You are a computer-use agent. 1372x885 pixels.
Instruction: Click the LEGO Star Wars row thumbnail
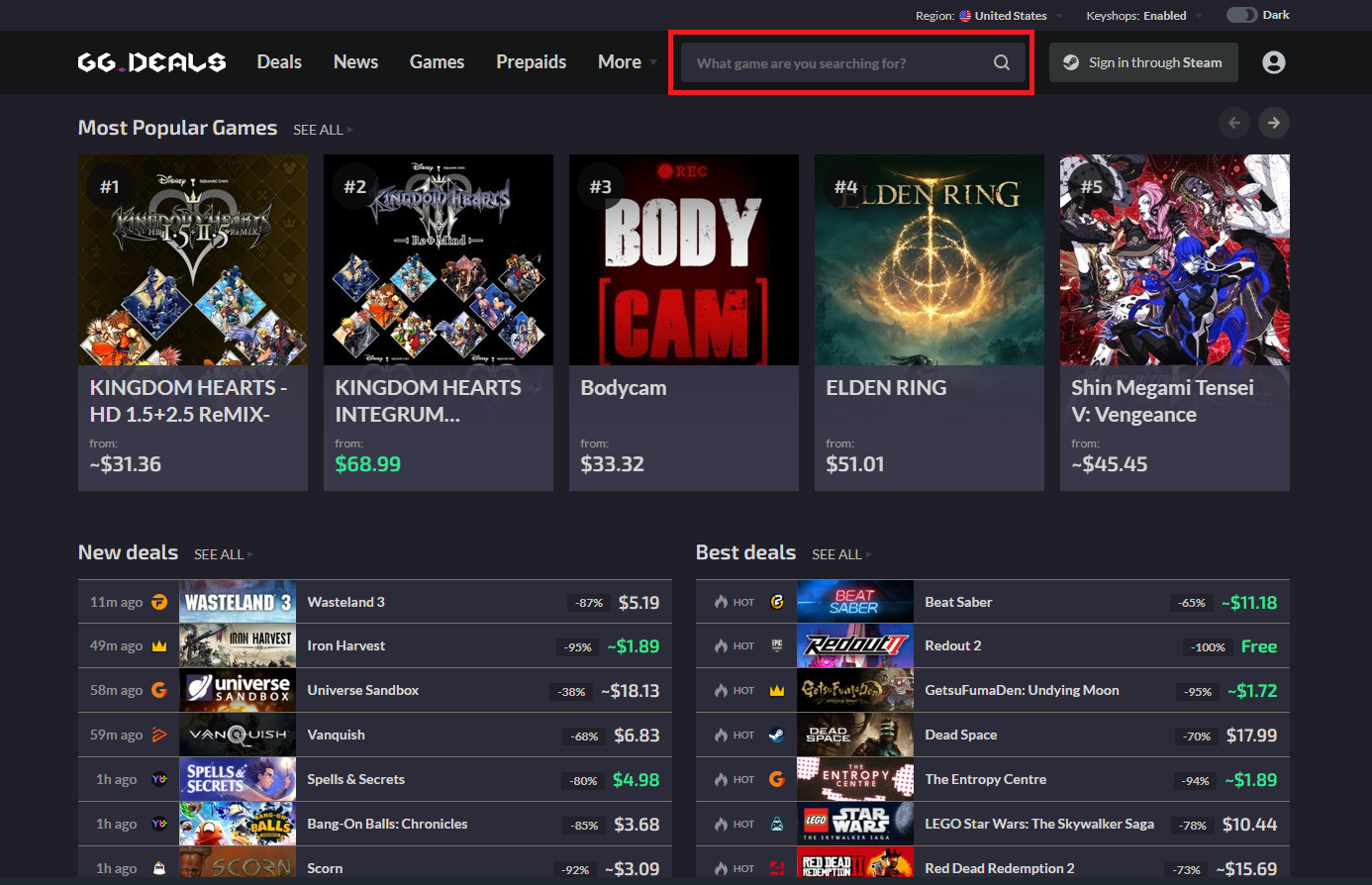click(855, 824)
